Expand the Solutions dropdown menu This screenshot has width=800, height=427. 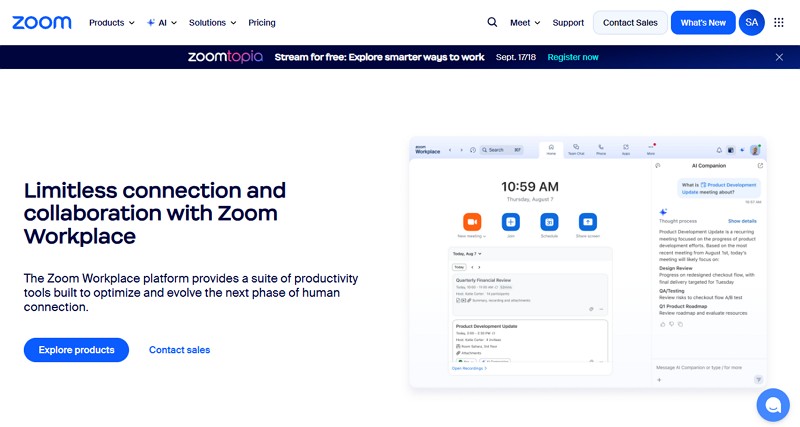(212, 22)
